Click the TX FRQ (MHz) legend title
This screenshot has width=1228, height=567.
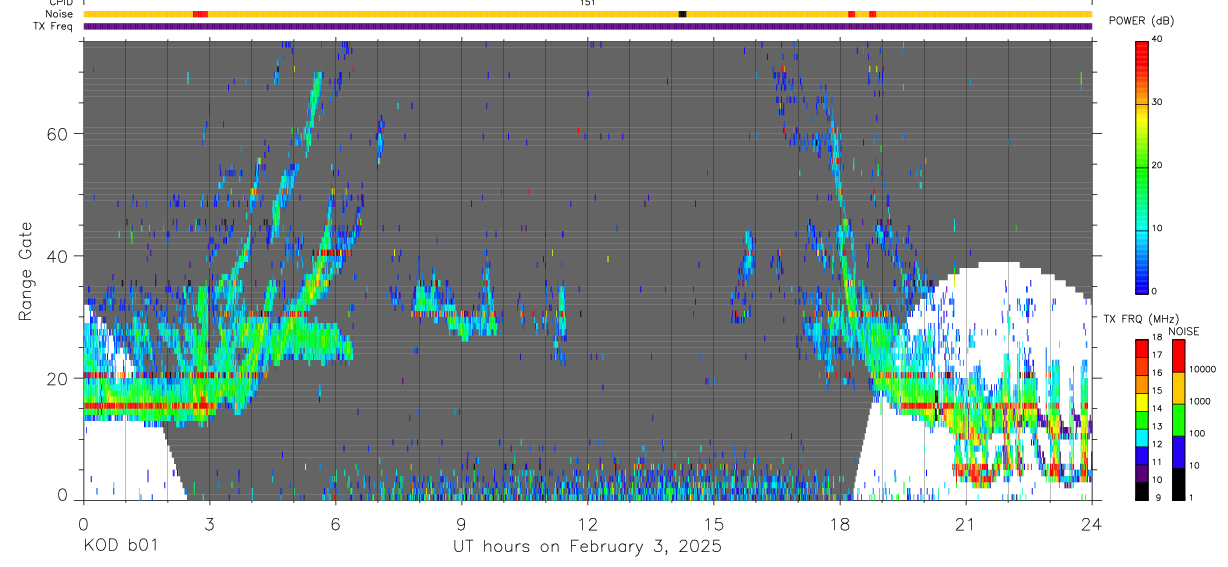1140,319
